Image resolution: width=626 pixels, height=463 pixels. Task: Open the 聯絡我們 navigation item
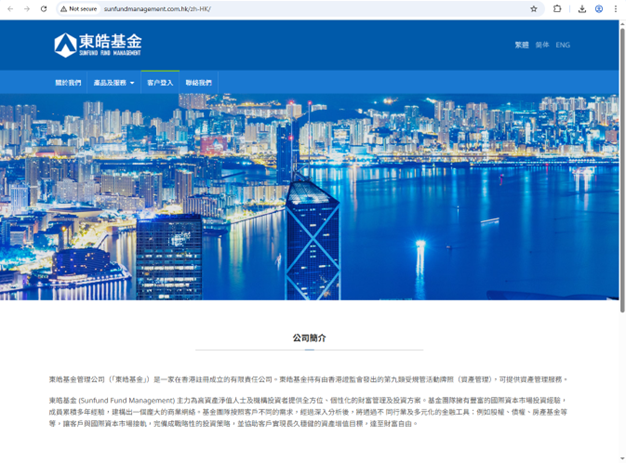tap(199, 82)
